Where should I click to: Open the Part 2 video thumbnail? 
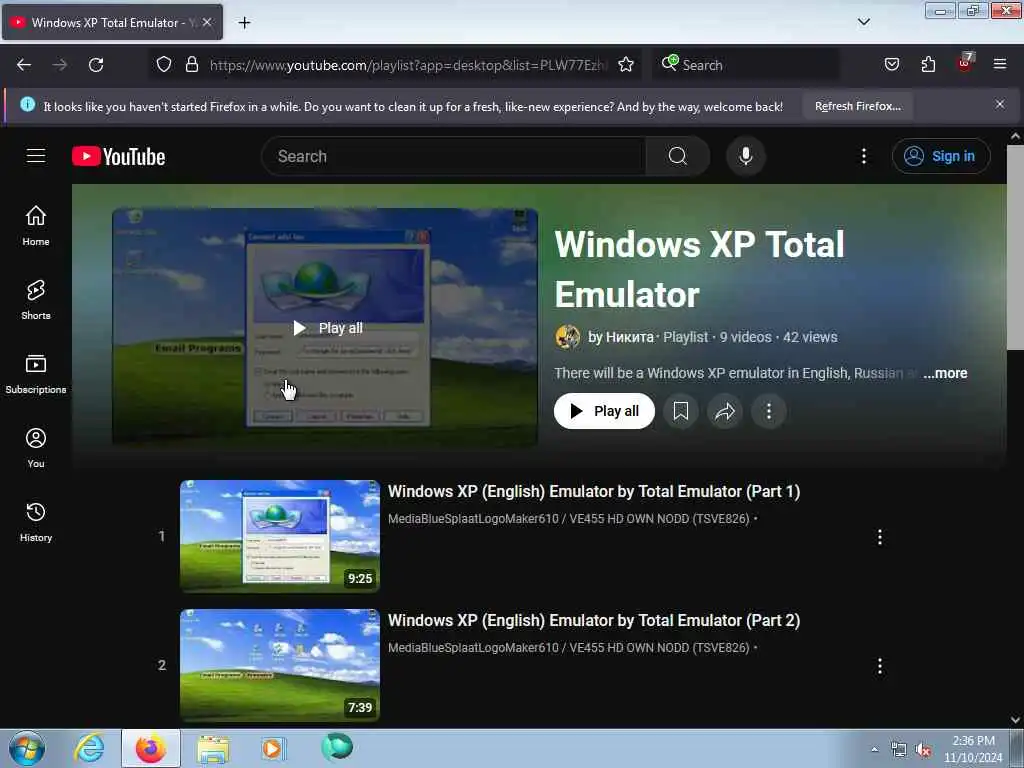(280, 665)
